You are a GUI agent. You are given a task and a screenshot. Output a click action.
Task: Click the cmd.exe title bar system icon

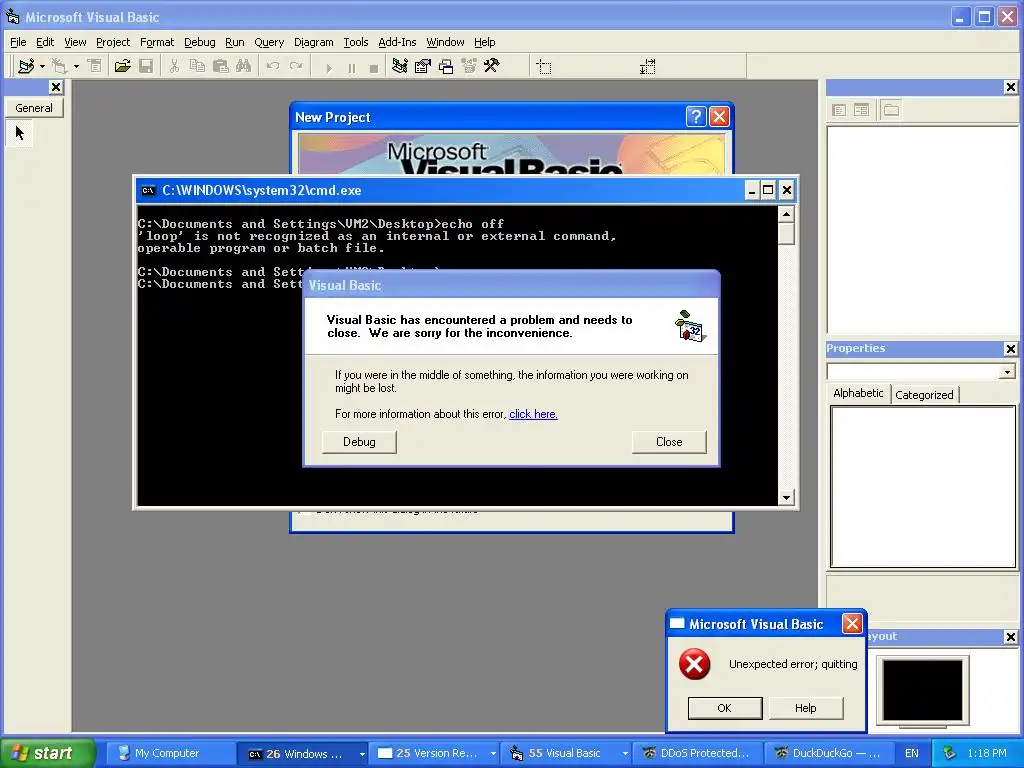click(x=149, y=191)
